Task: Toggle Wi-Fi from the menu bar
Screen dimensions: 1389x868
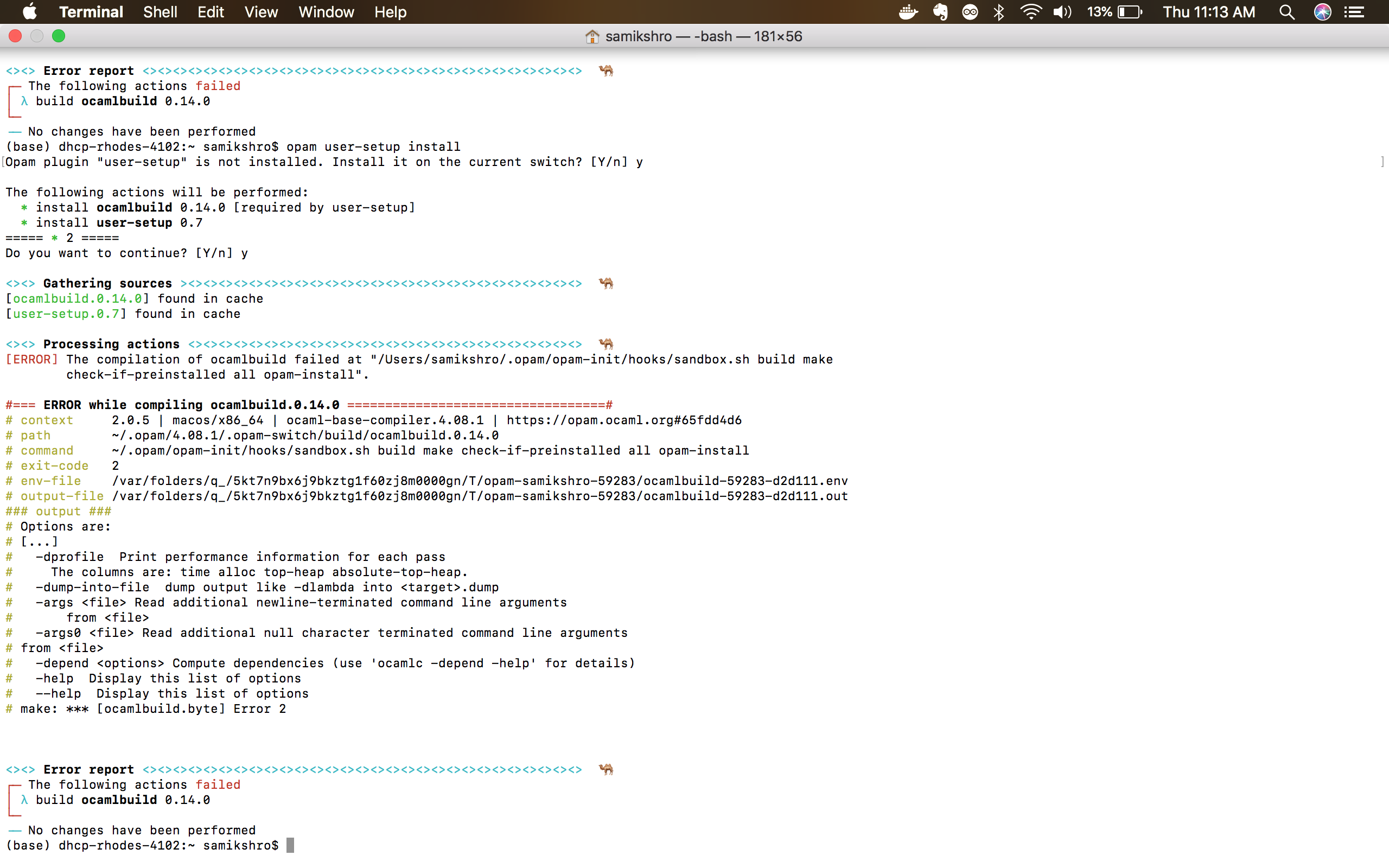Action: [1031, 12]
